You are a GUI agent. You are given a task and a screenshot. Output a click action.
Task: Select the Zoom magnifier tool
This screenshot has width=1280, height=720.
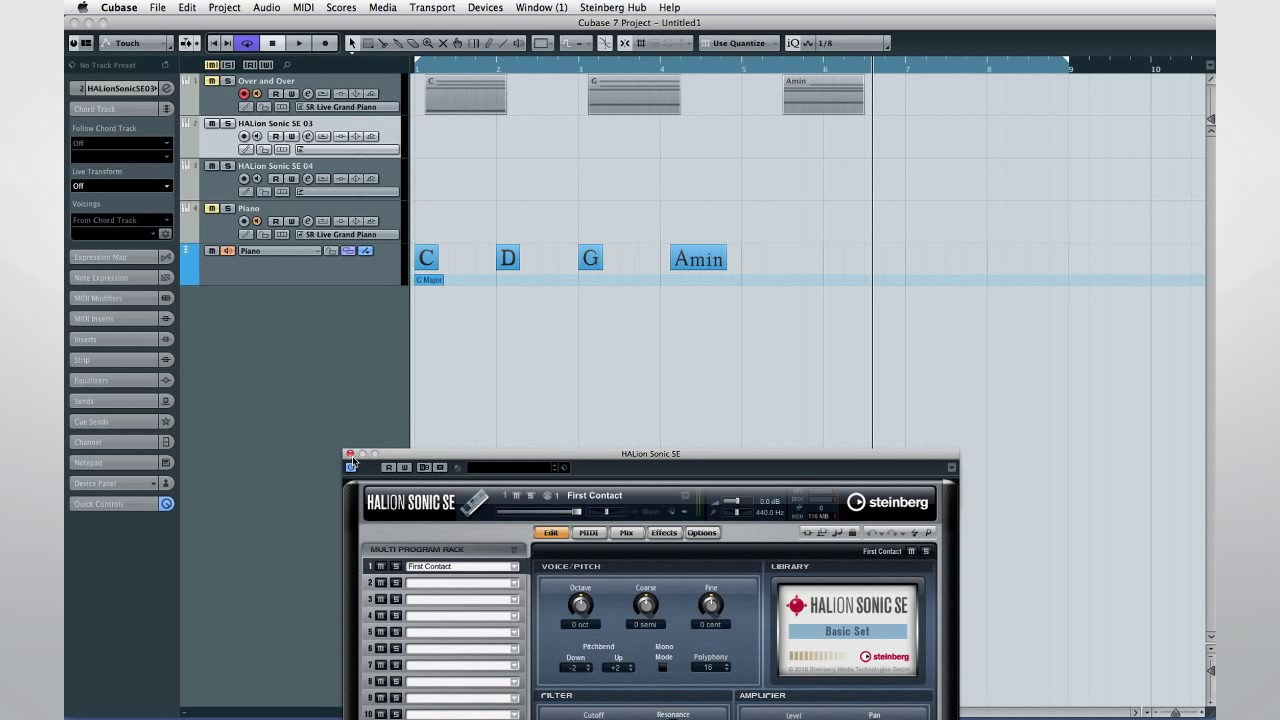coord(428,43)
